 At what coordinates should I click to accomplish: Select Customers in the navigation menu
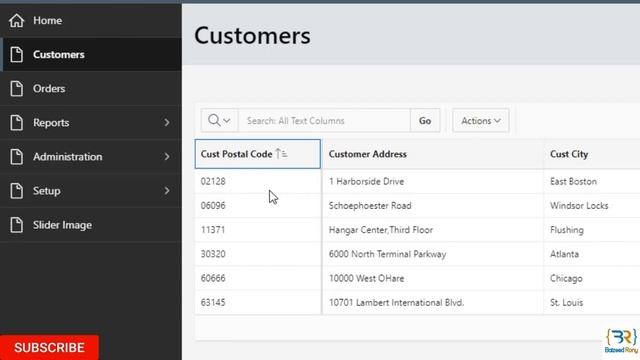tap(91, 54)
